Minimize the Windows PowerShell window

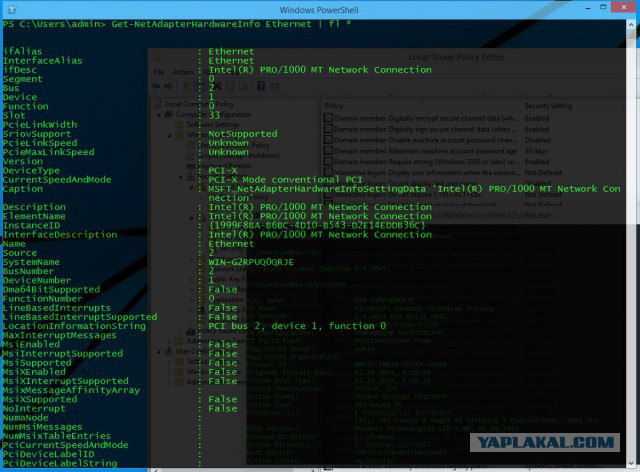coord(588,8)
